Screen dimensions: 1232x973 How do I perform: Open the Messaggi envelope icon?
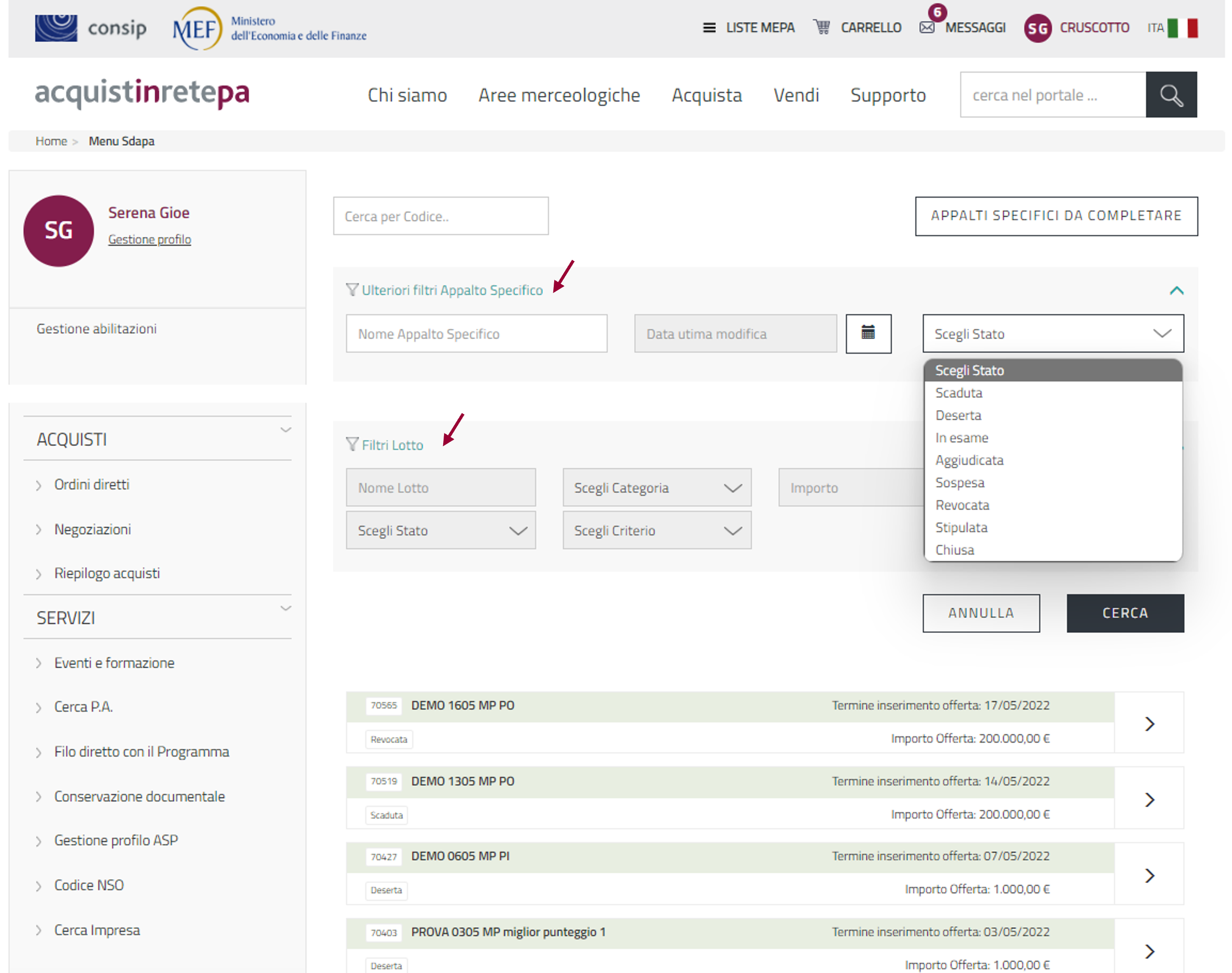pyautogui.click(x=927, y=27)
